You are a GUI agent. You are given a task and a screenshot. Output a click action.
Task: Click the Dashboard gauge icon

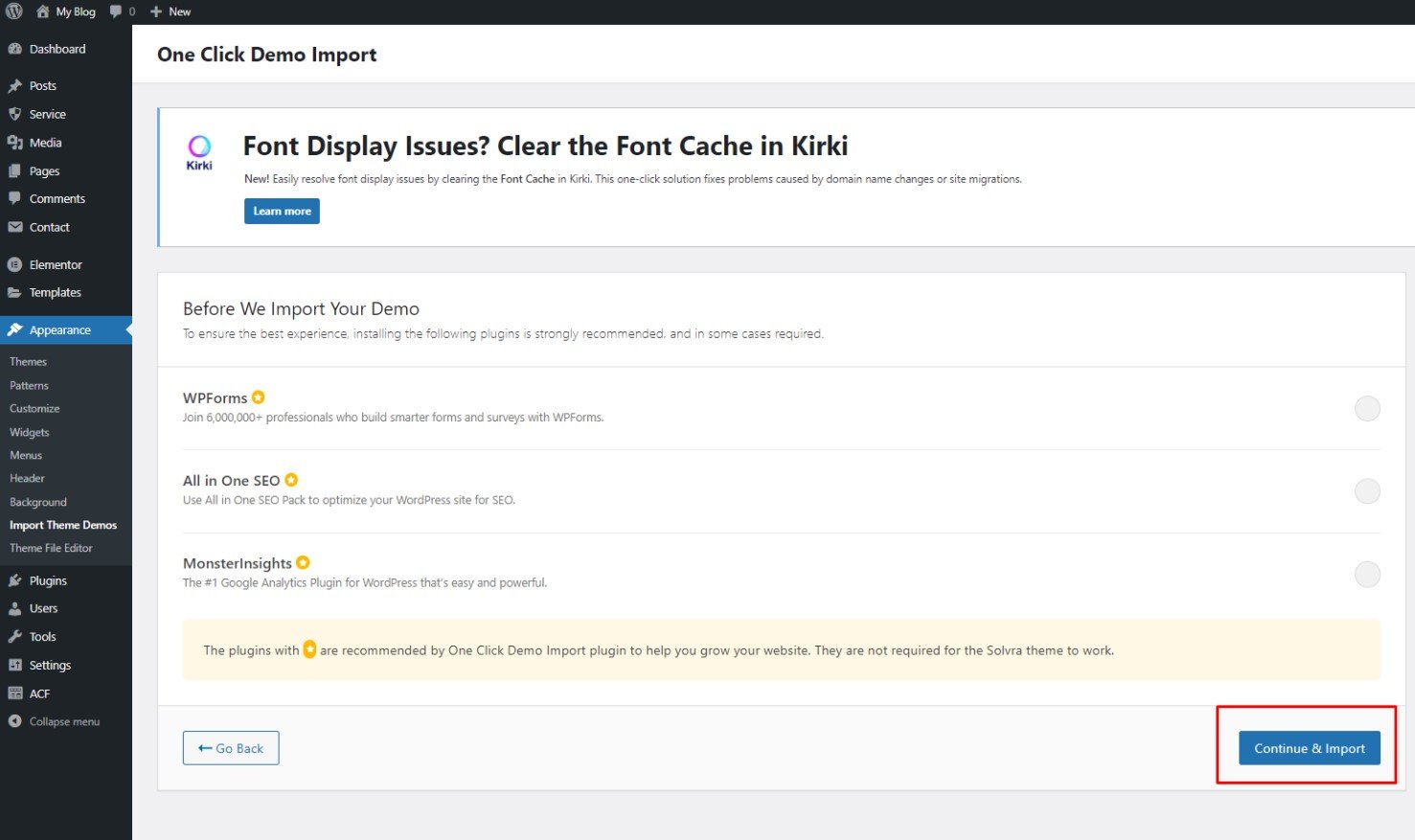point(14,49)
